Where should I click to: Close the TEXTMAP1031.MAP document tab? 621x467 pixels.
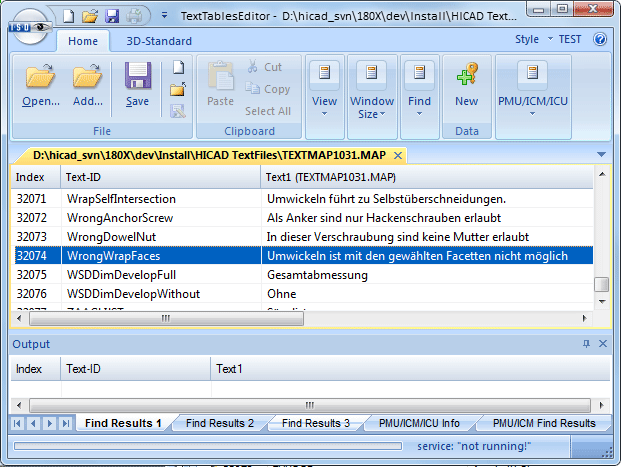pos(398,156)
